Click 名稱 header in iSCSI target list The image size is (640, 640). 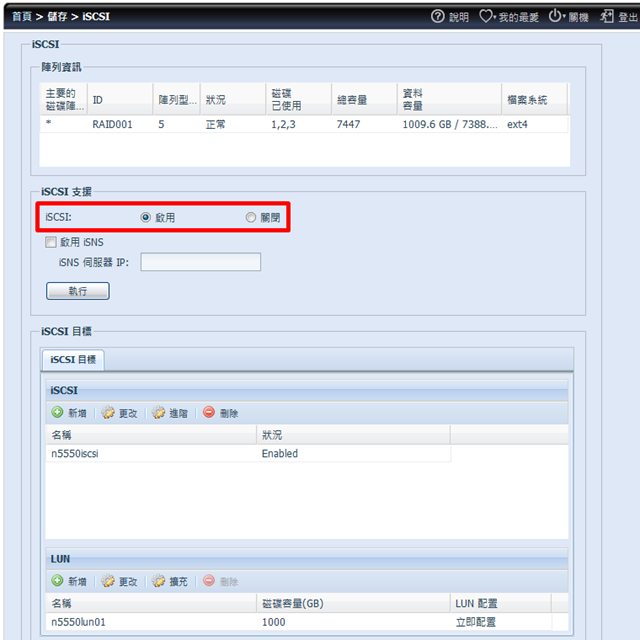[151, 435]
